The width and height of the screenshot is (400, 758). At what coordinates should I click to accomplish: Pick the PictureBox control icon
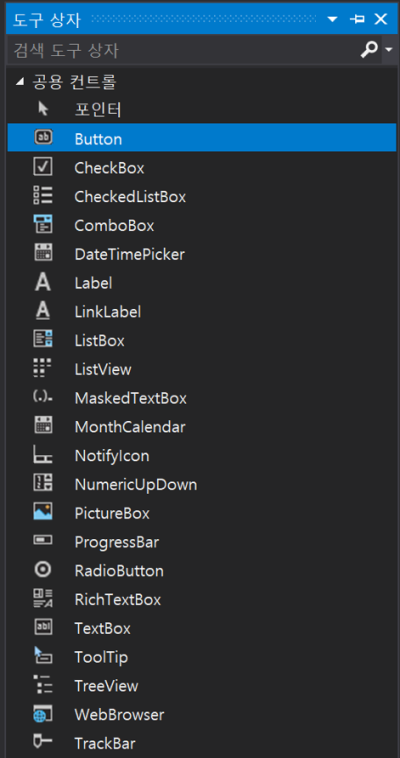43,512
